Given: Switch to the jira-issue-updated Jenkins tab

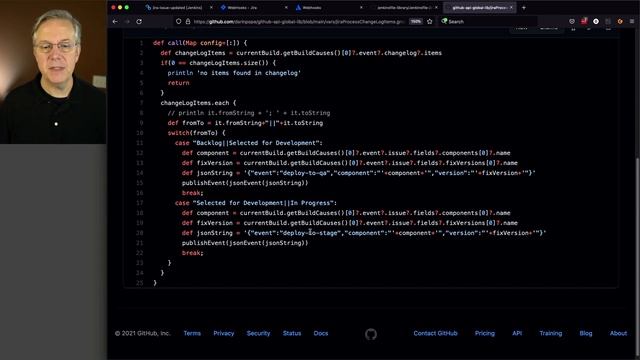Looking at the screenshot, I should point(179,7).
